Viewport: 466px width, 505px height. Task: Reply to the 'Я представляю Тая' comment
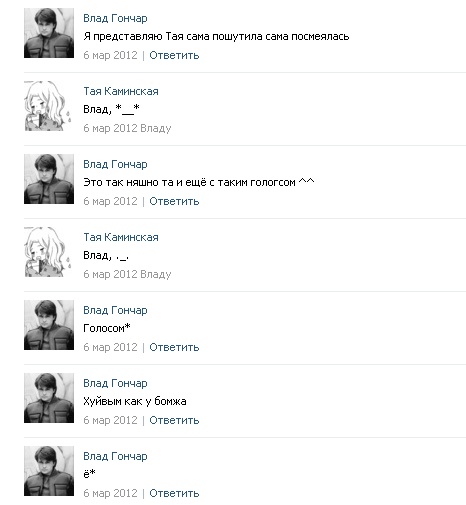(174, 55)
